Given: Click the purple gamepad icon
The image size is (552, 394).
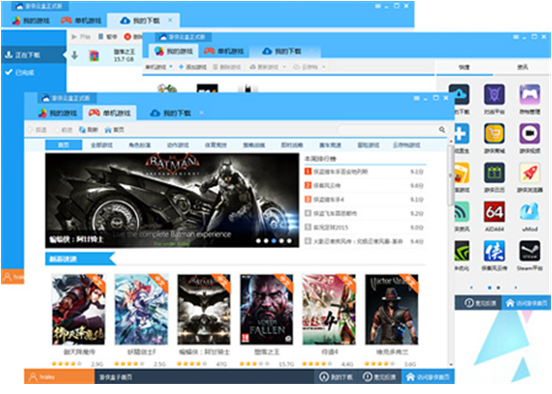Looking at the screenshot, I should 529,94.
